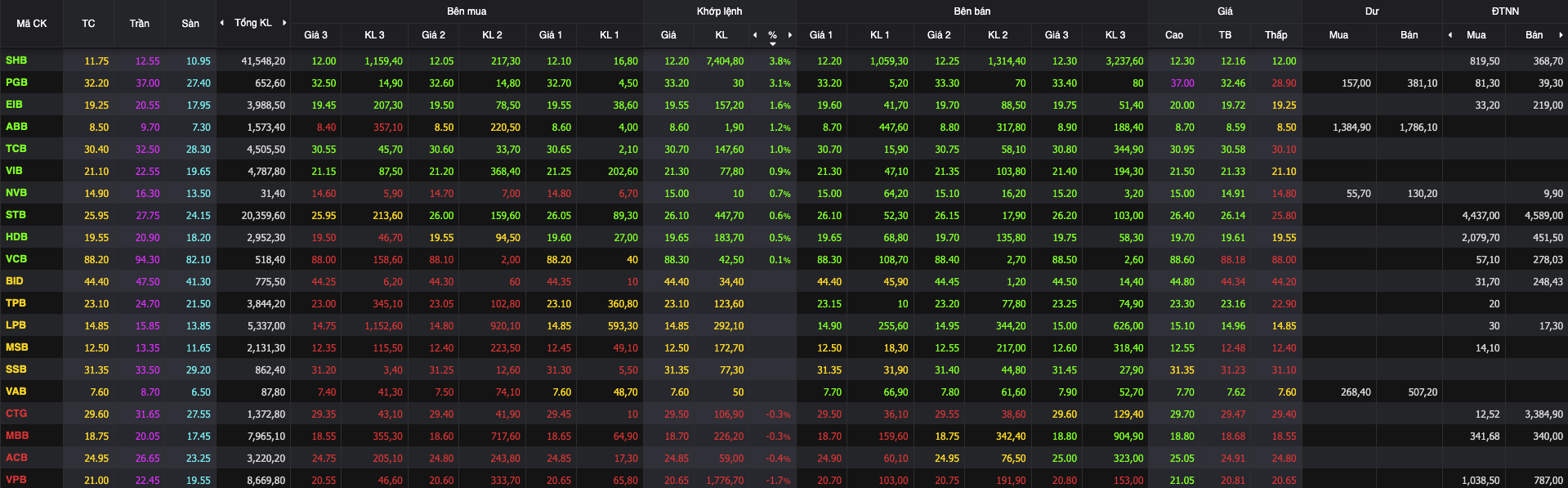This screenshot has height=488, width=1568.
Task: Click the TC reference price column header
Action: (x=88, y=24)
